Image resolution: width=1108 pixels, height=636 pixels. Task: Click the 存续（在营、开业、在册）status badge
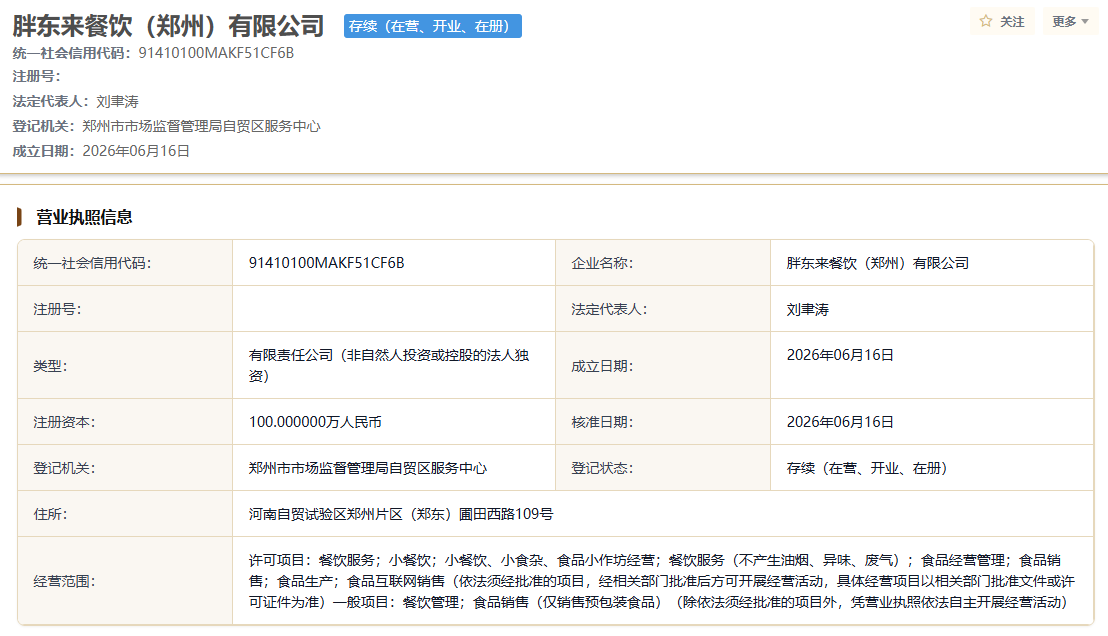(432, 26)
